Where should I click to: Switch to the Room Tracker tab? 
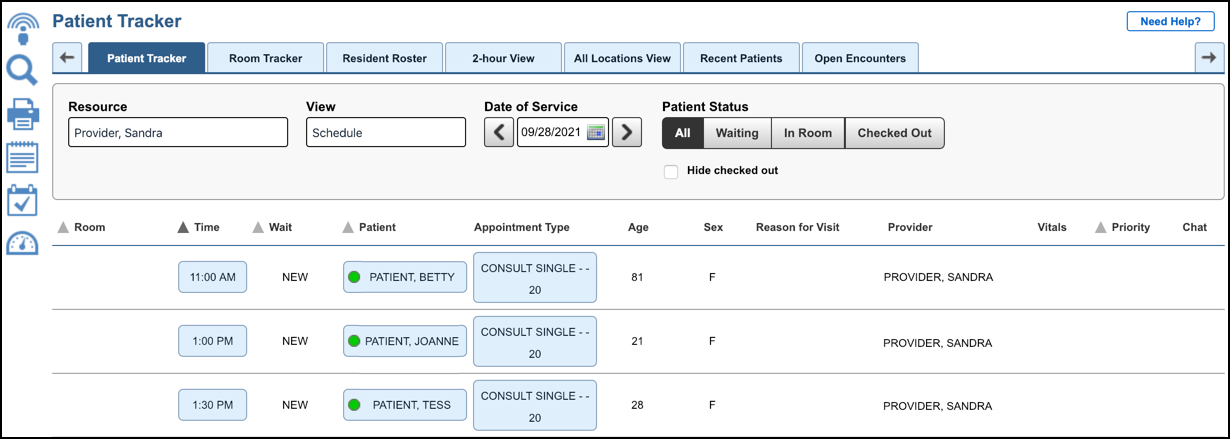click(265, 58)
